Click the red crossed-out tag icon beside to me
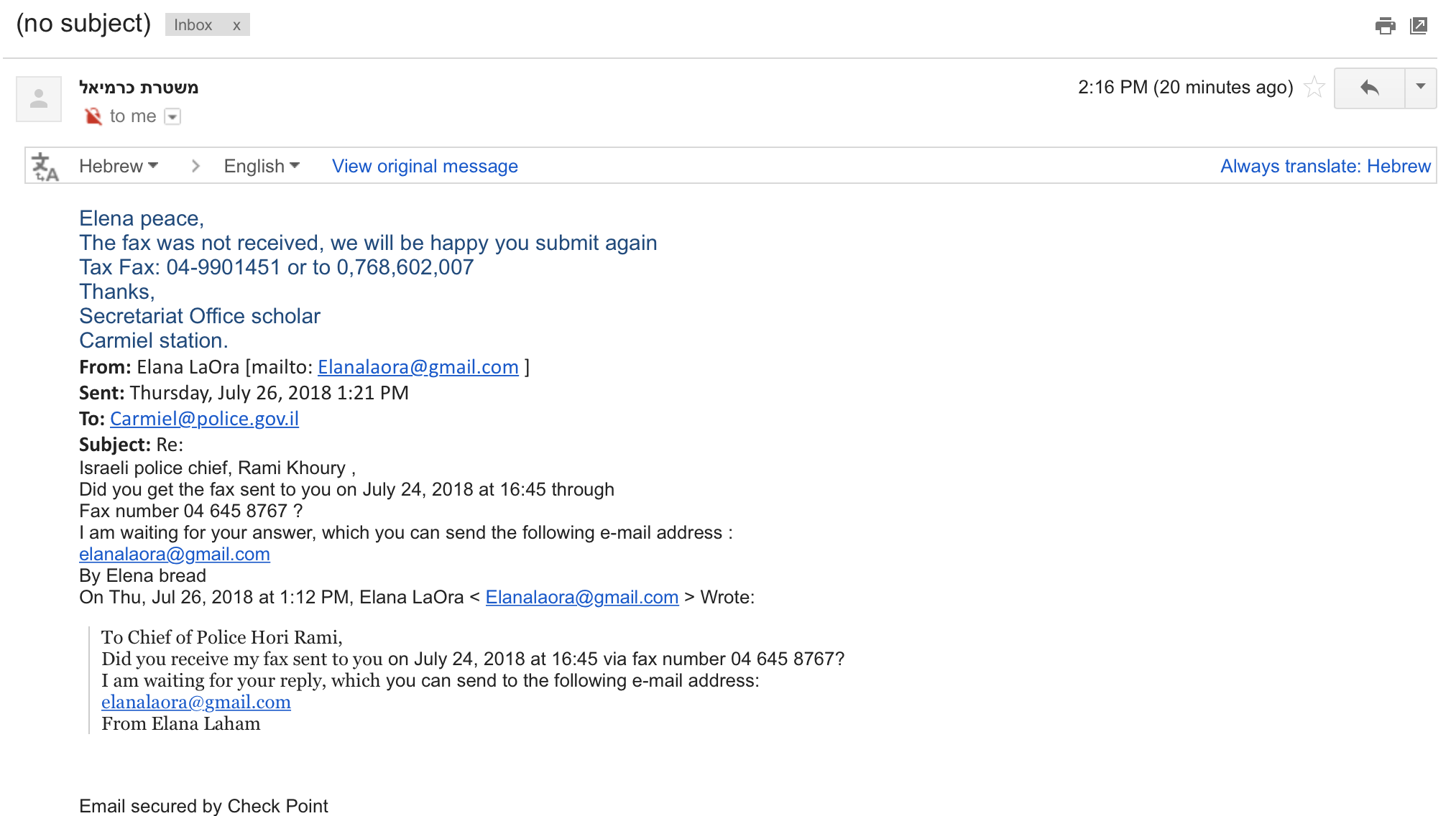The height and width of the screenshot is (816, 1456). point(93,116)
